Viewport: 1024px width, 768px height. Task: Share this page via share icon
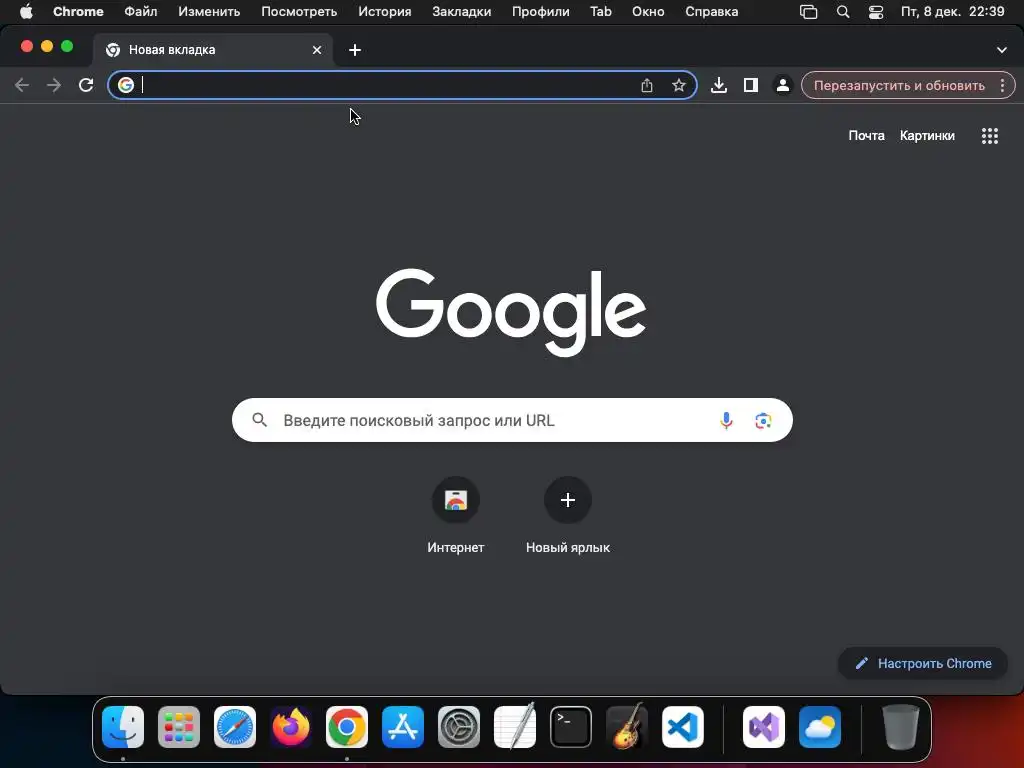[x=647, y=85]
